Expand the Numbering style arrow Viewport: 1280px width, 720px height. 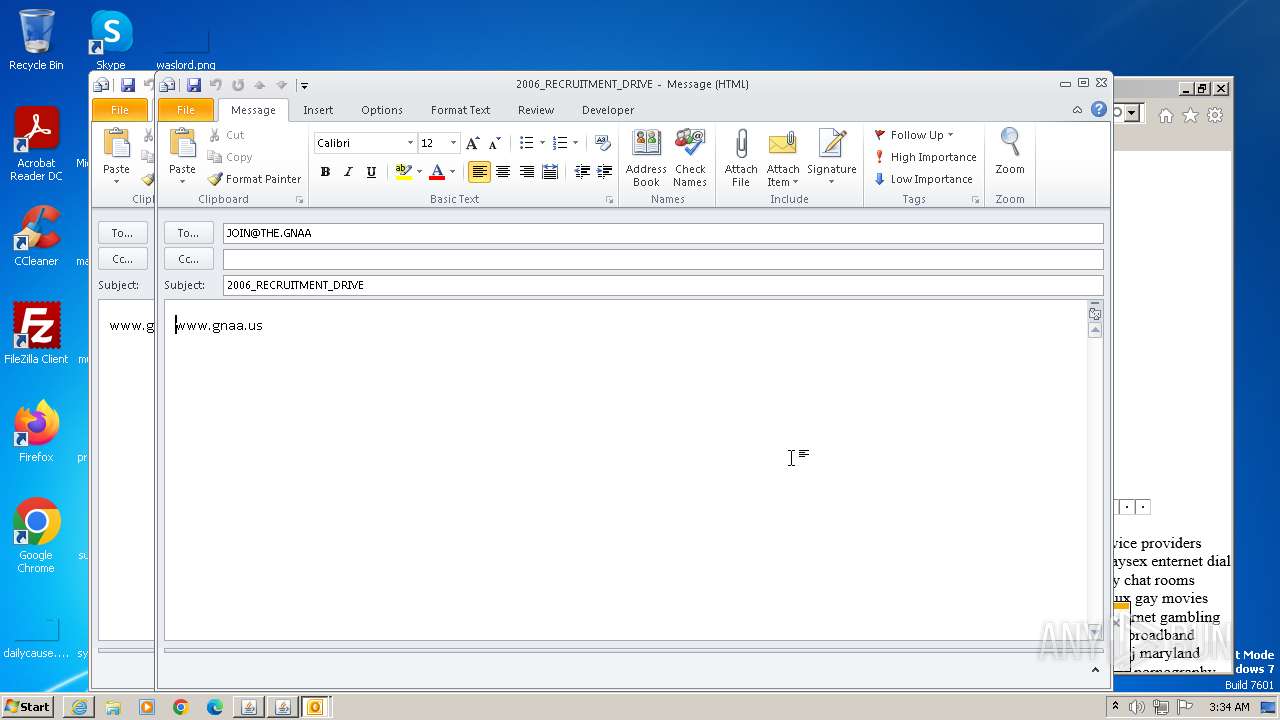click(575, 143)
